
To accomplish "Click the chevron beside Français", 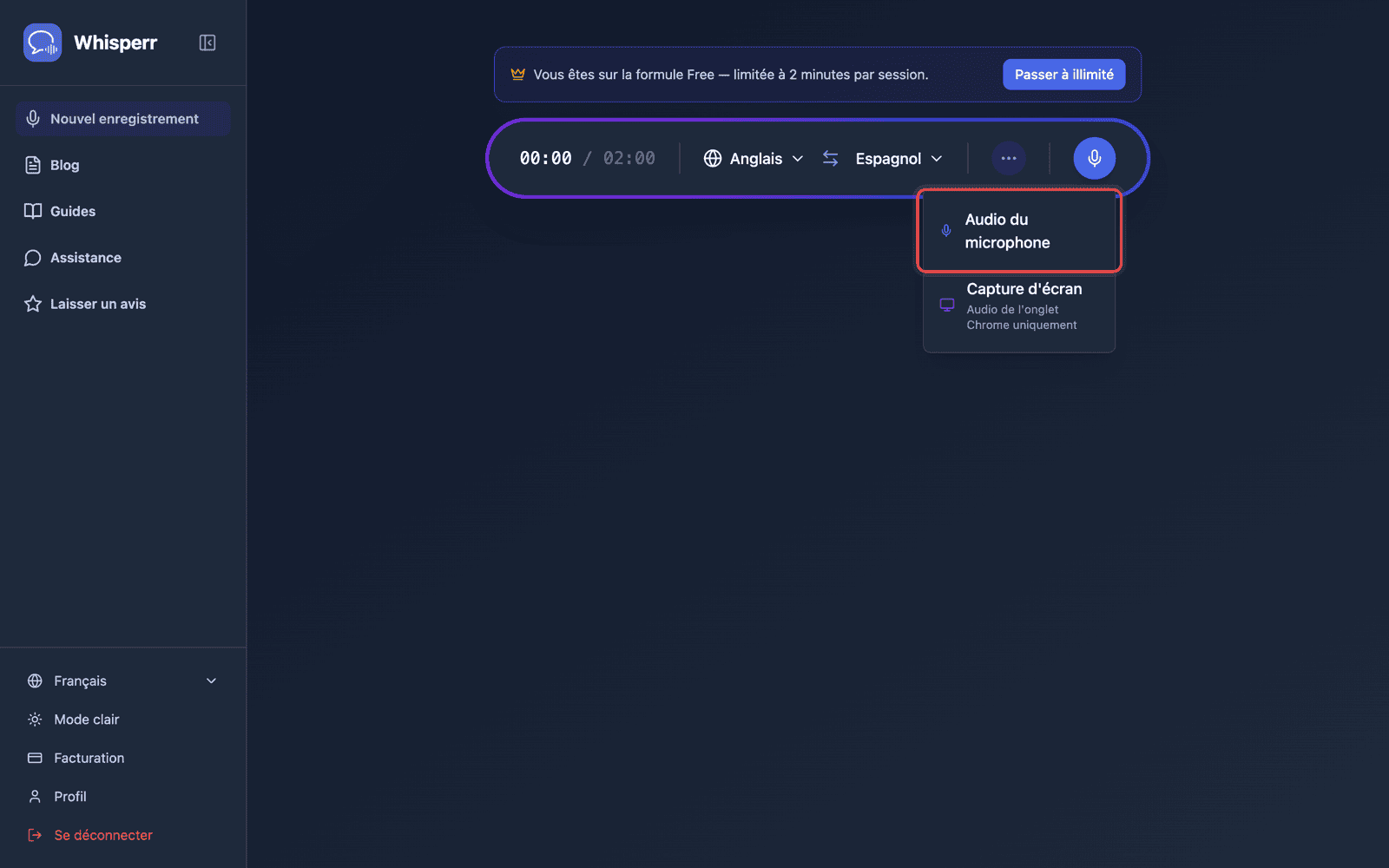I will [211, 681].
